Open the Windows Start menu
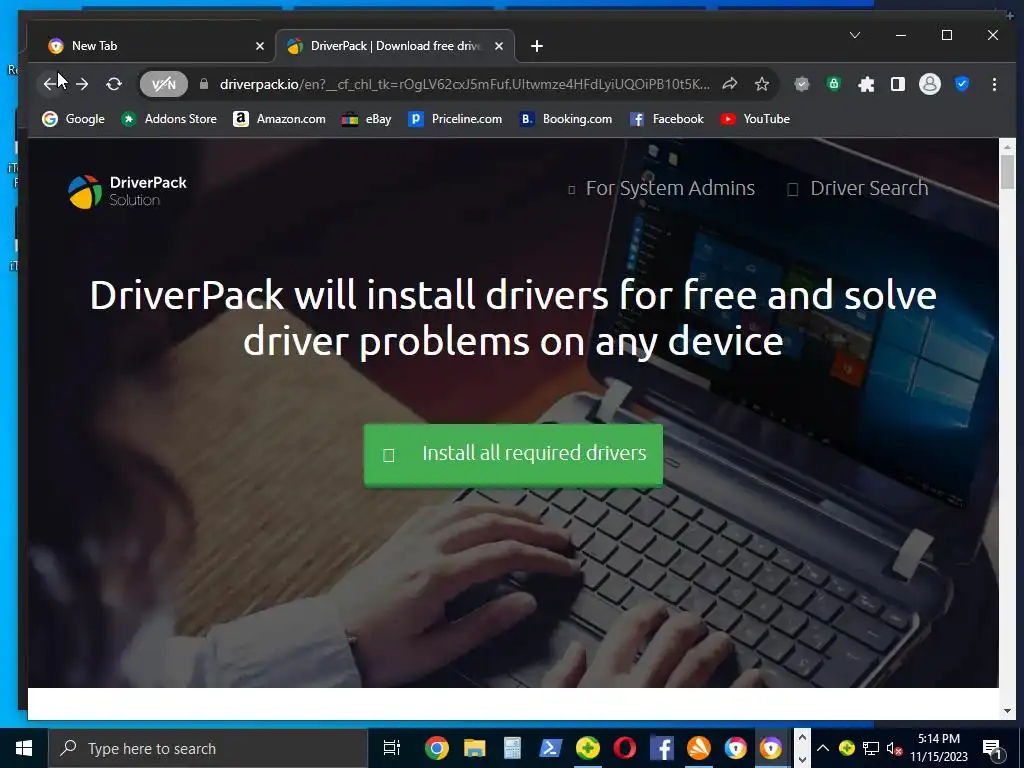The width and height of the screenshot is (1024, 768). [24, 748]
